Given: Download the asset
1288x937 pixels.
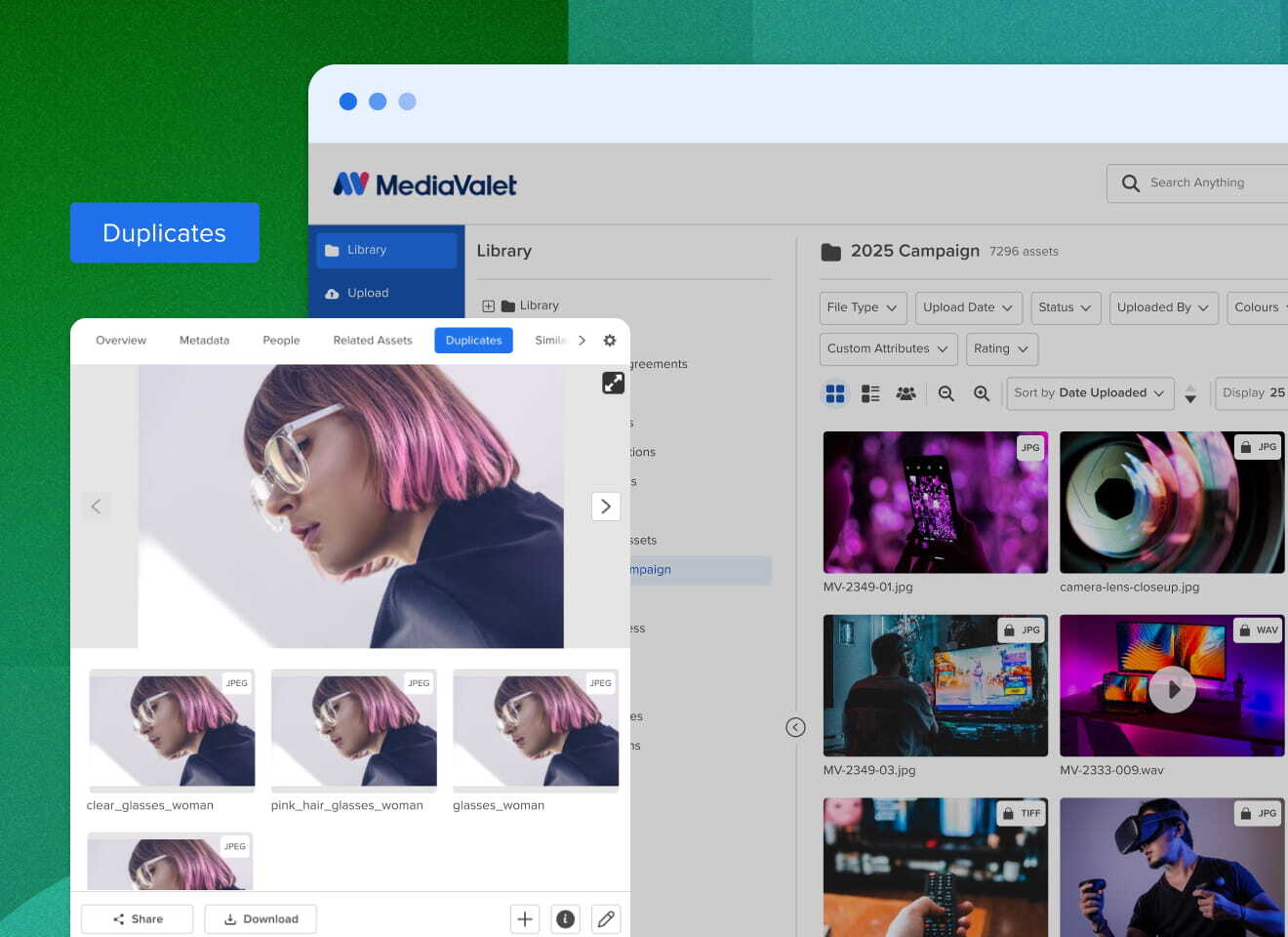Looking at the screenshot, I should point(261,918).
